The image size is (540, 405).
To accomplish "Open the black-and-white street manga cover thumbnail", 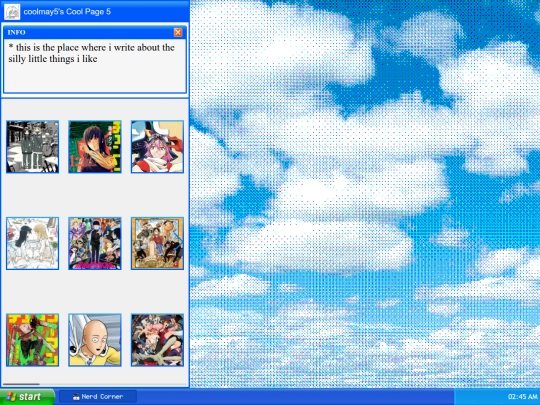I will point(32,147).
